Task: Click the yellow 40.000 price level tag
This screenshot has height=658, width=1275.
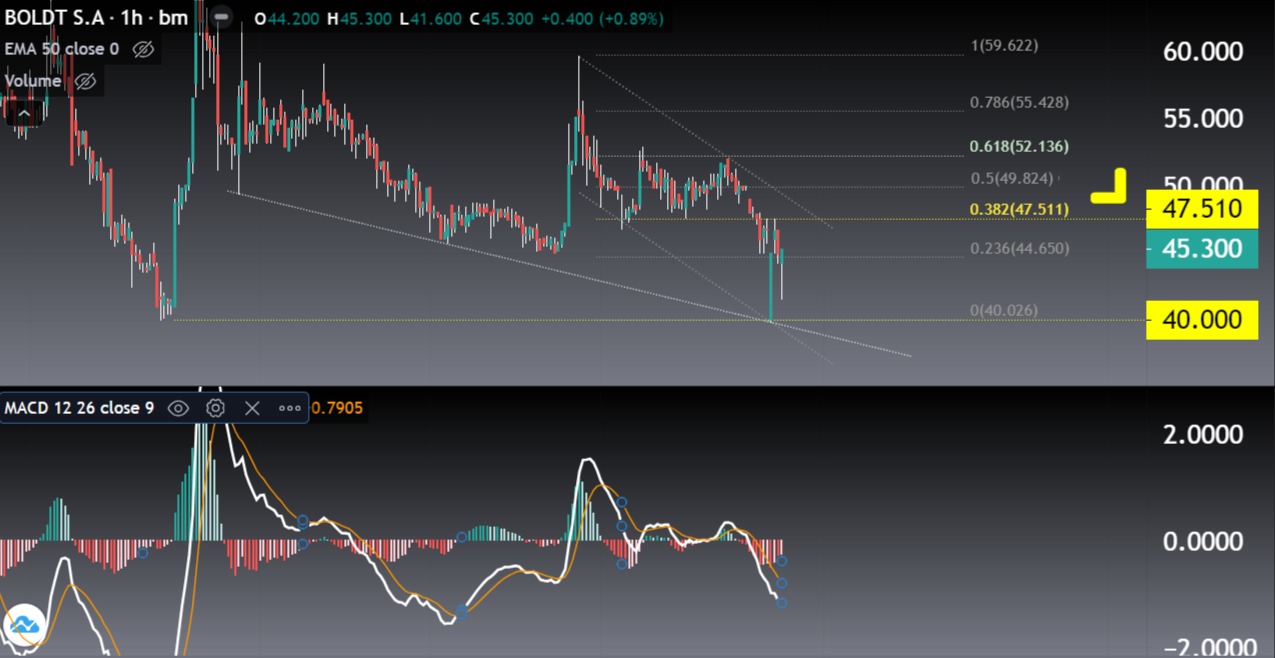Action: (1201, 320)
